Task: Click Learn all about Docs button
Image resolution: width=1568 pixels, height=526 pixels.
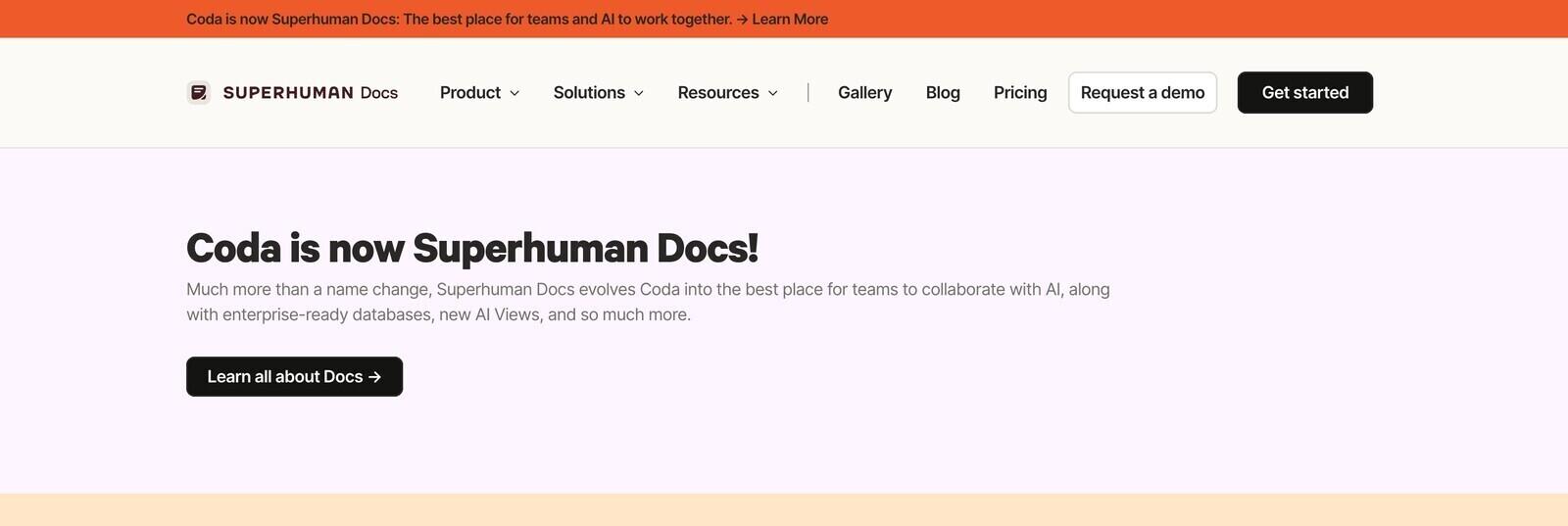Action: point(294,376)
